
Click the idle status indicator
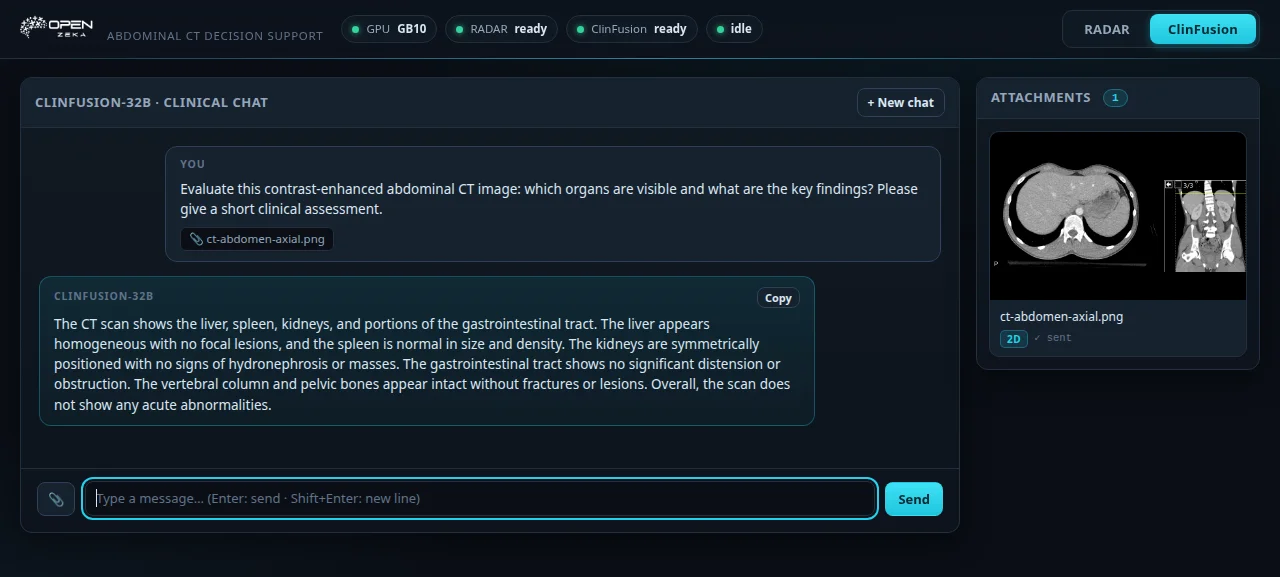click(x=734, y=29)
